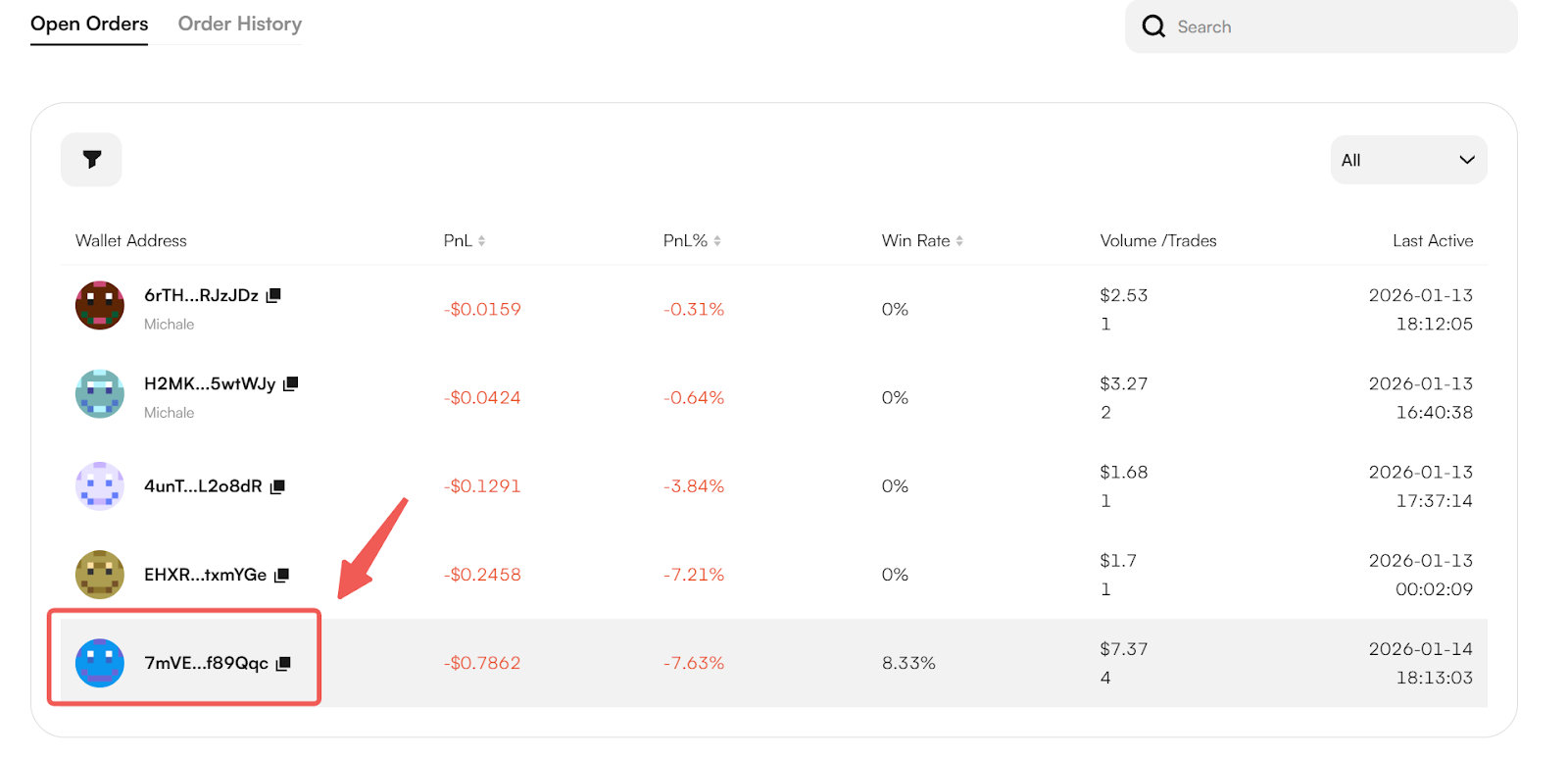1568x759 pixels.
Task: Sort the table by PnL
Action: (x=481, y=241)
